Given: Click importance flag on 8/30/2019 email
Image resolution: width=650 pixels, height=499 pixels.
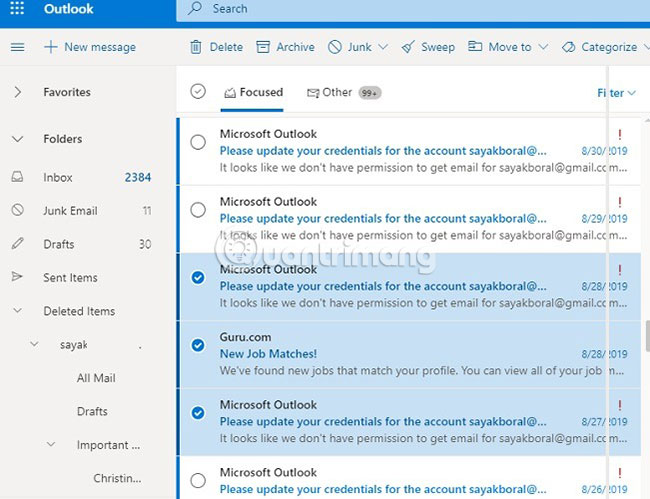Looking at the screenshot, I should point(620,134).
